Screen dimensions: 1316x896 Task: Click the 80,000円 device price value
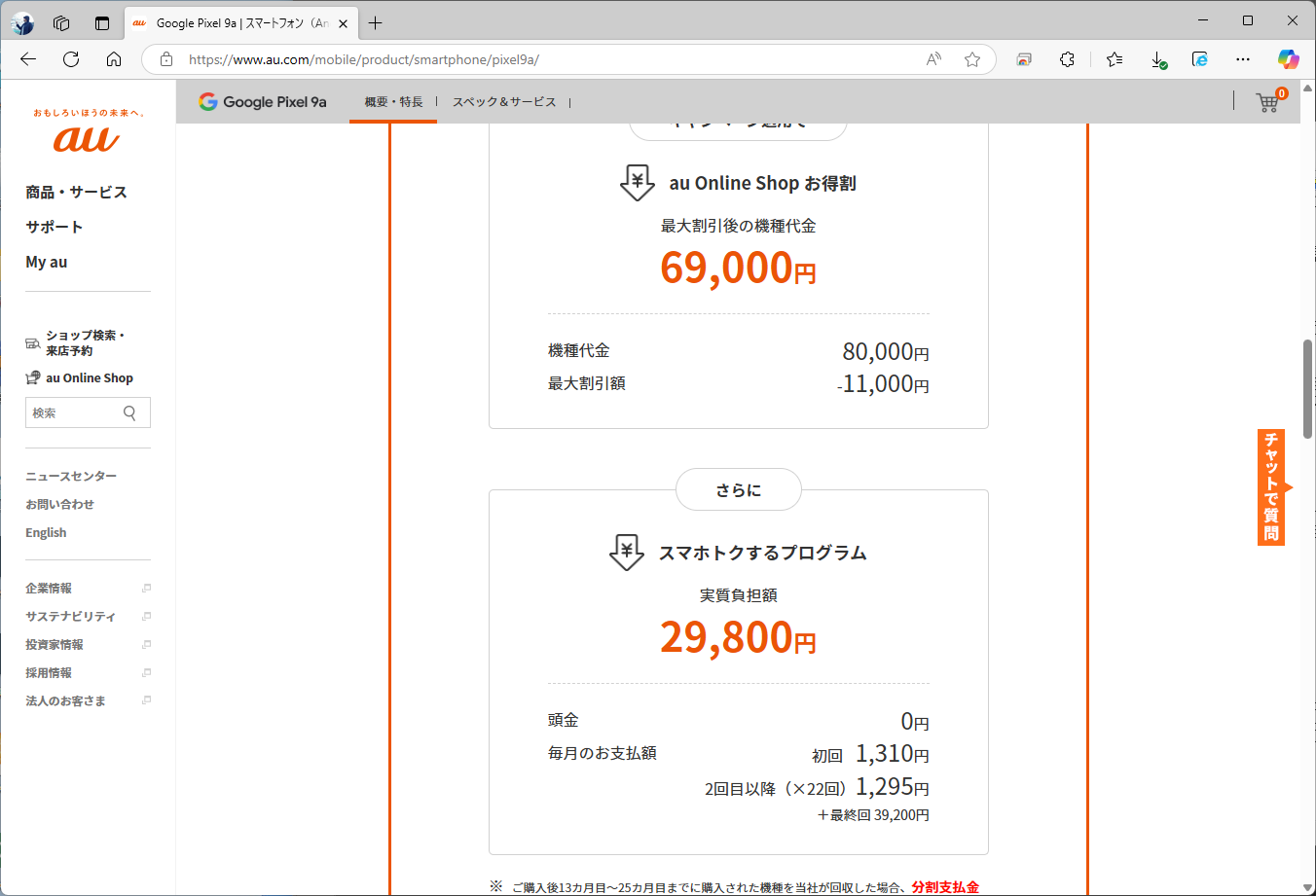point(886,351)
